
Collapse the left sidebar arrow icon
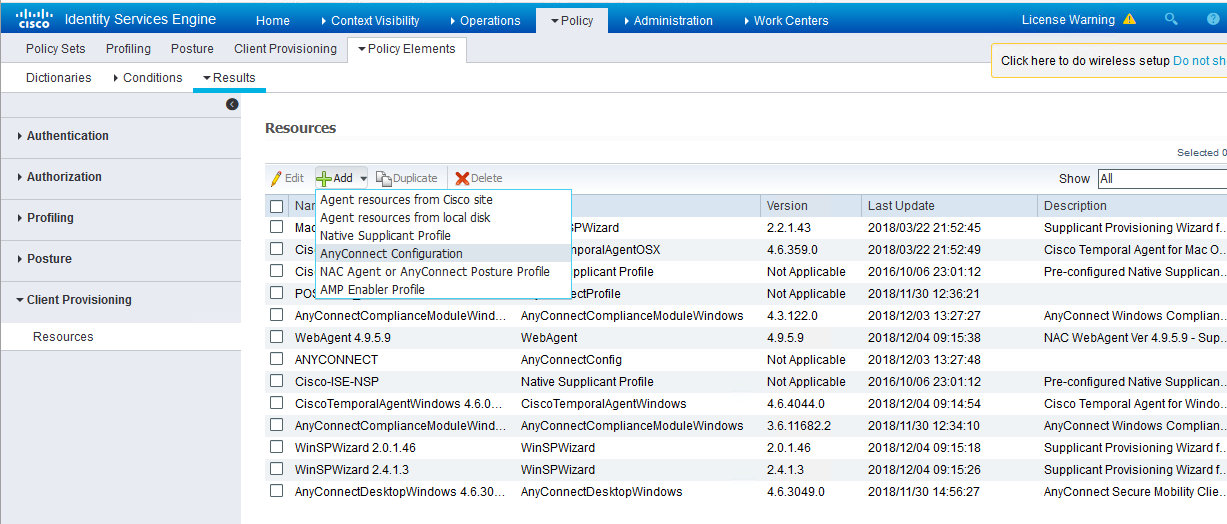pyautogui.click(x=232, y=104)
